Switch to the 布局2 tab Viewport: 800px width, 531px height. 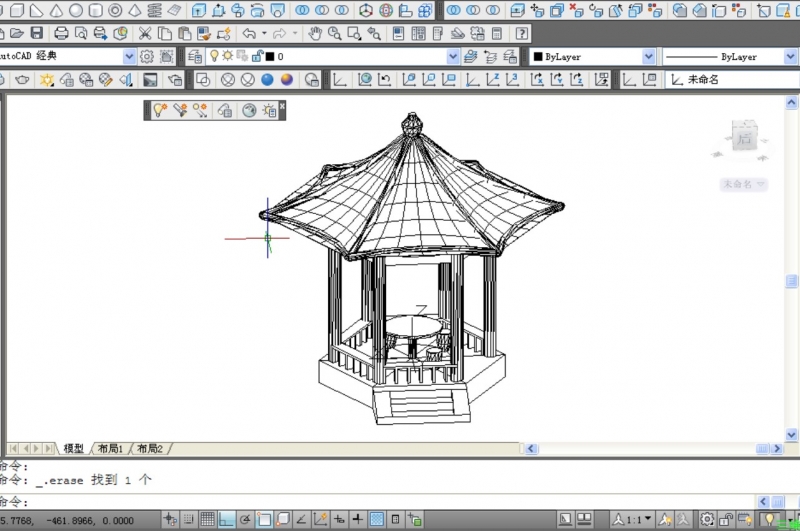pos(149,448)
